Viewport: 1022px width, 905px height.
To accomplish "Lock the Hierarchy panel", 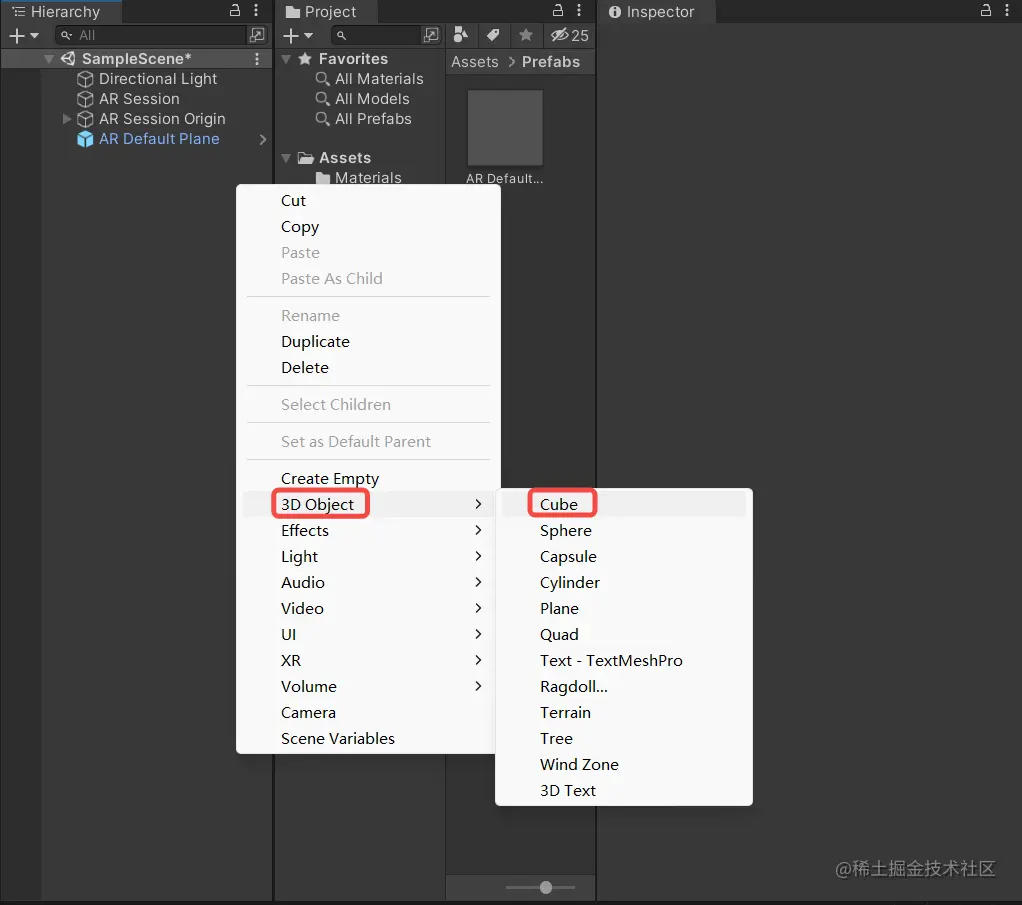I will point(235,10).
